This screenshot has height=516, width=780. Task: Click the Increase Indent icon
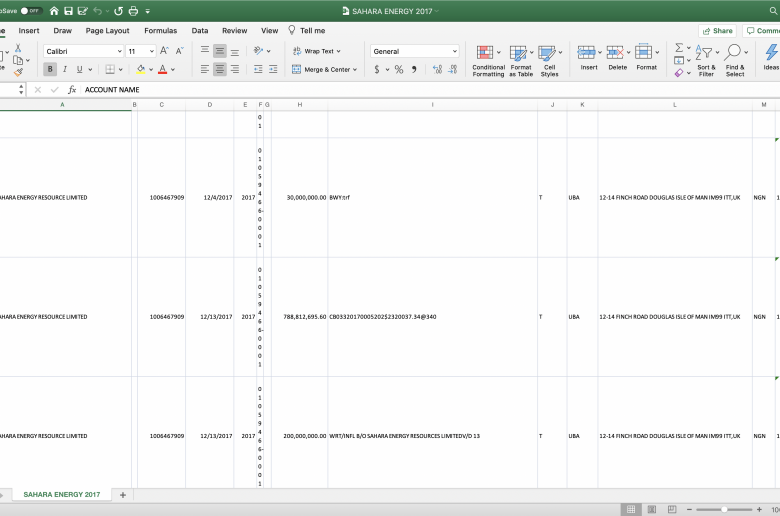(273, 69)
